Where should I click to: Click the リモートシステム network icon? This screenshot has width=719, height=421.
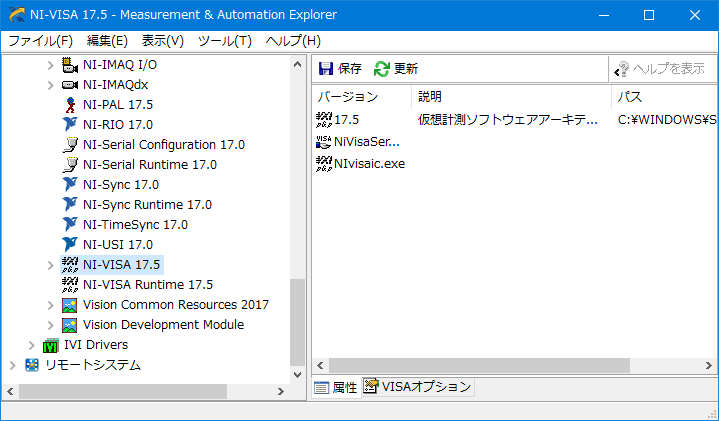coord(32,365)
